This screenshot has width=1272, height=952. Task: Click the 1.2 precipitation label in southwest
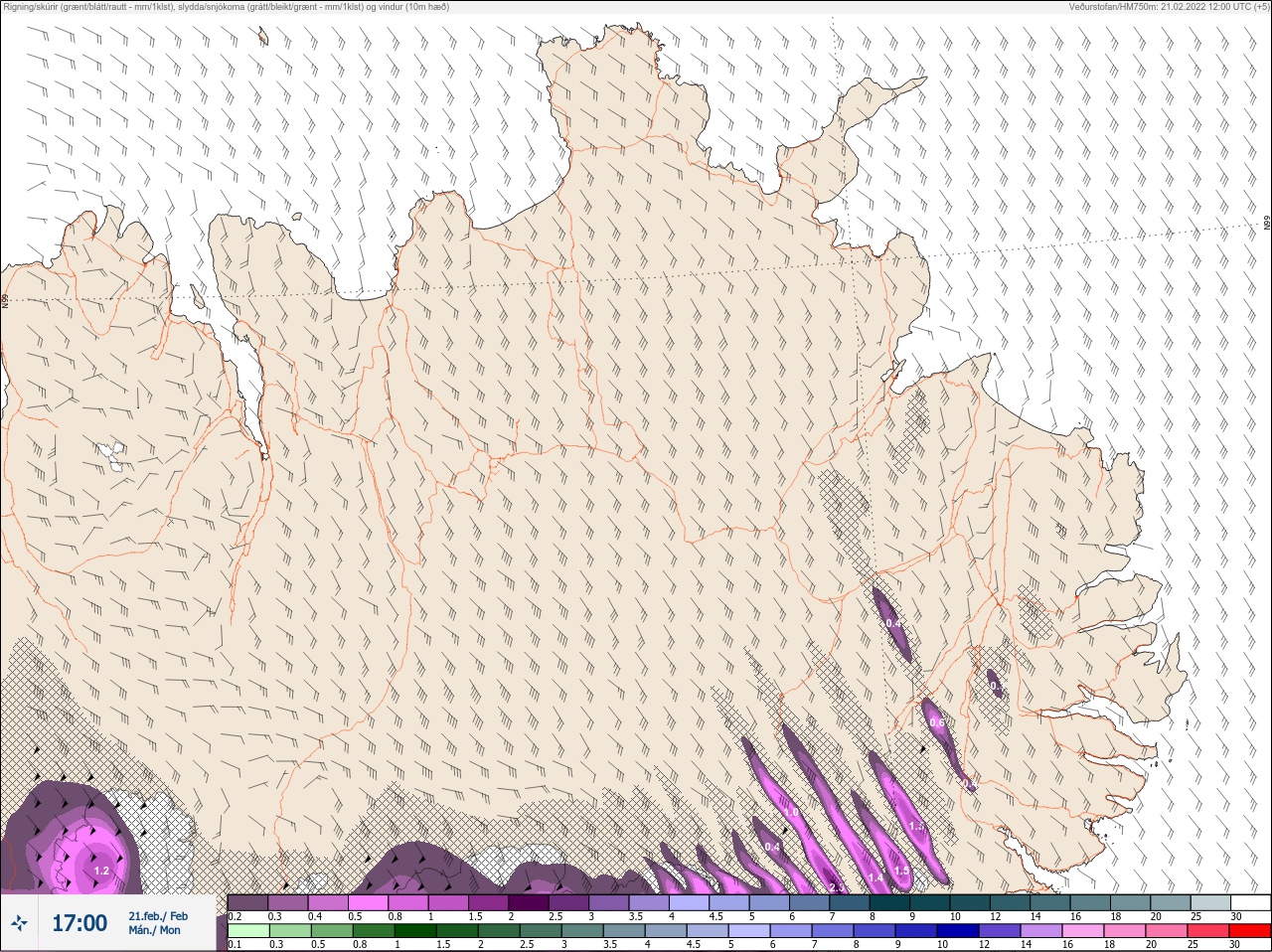pyautogui.click(x=101, y=871)
